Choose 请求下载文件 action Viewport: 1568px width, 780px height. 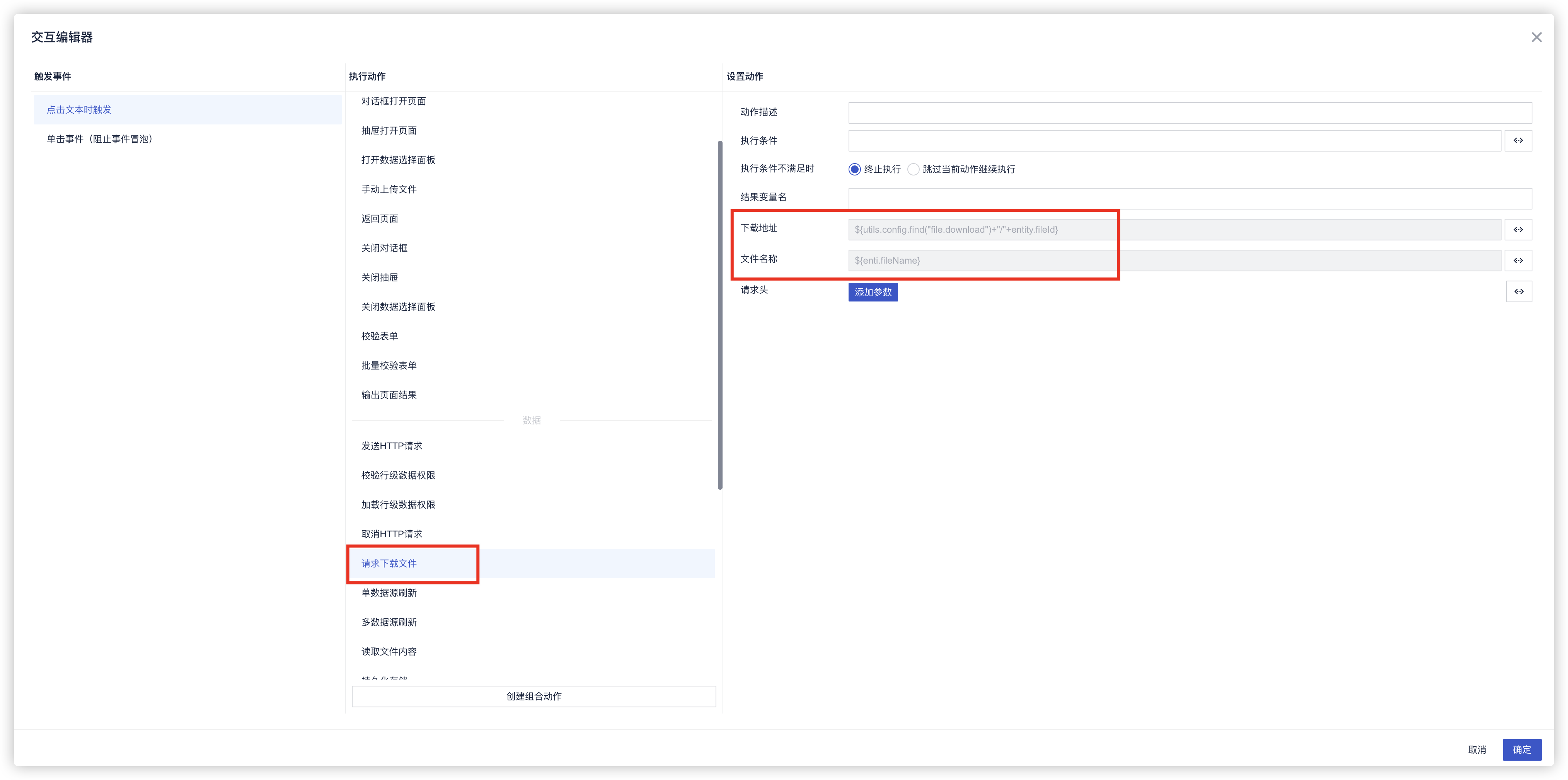pos(389,564)
